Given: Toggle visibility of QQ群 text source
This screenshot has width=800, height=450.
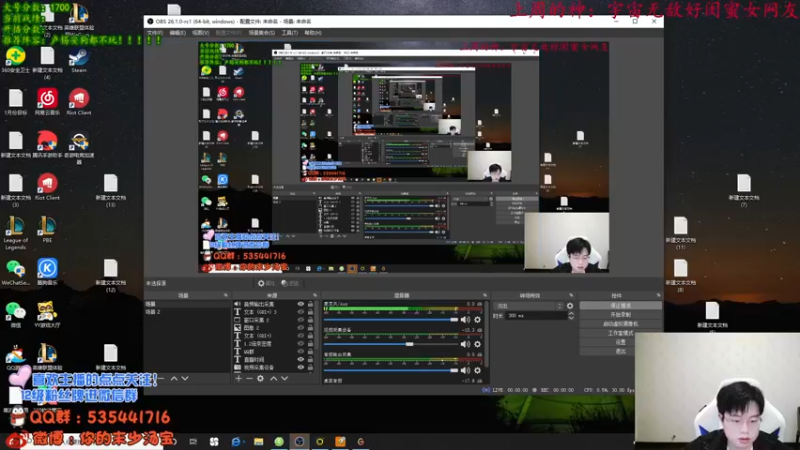Looking at the screenshot, I should click(x=301, y=352).
